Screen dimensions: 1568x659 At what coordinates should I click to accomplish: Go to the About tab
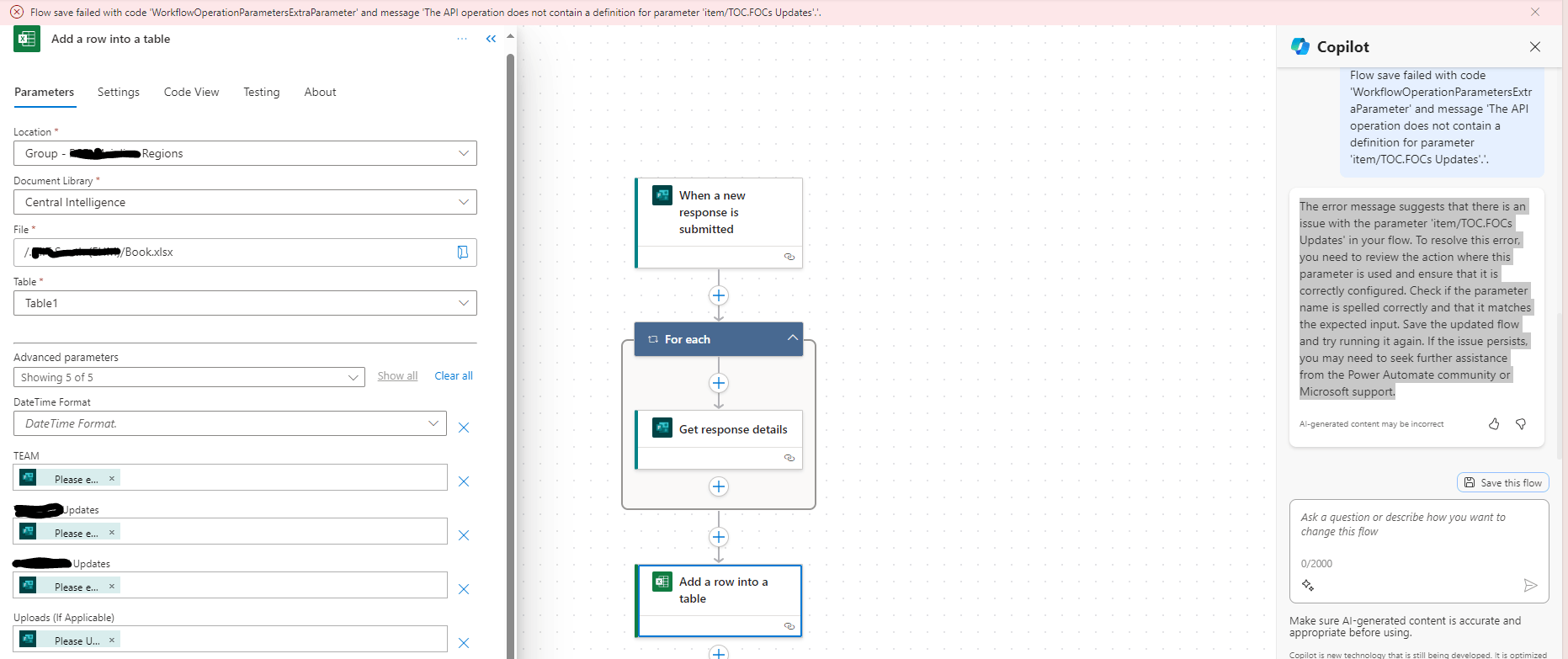click(320, 92)
